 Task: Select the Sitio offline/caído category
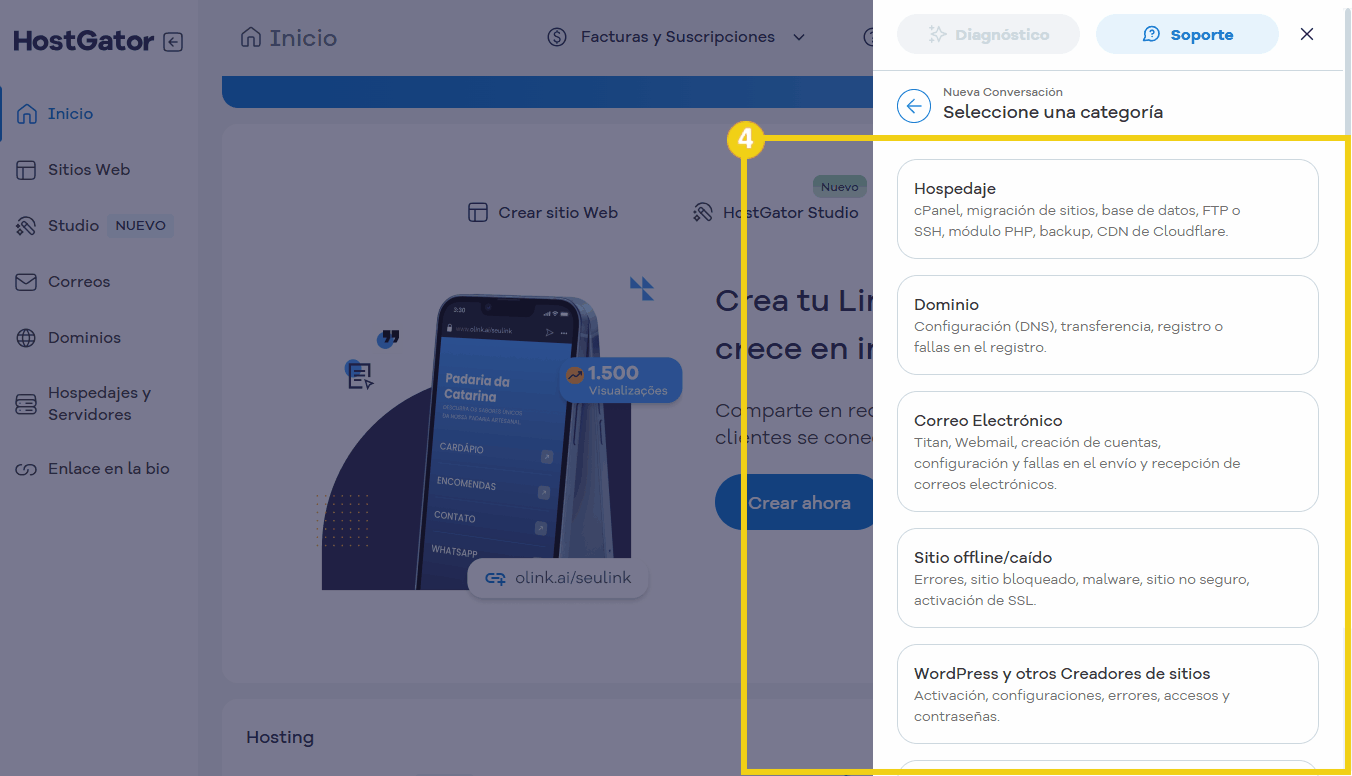tap(1107, 578)
